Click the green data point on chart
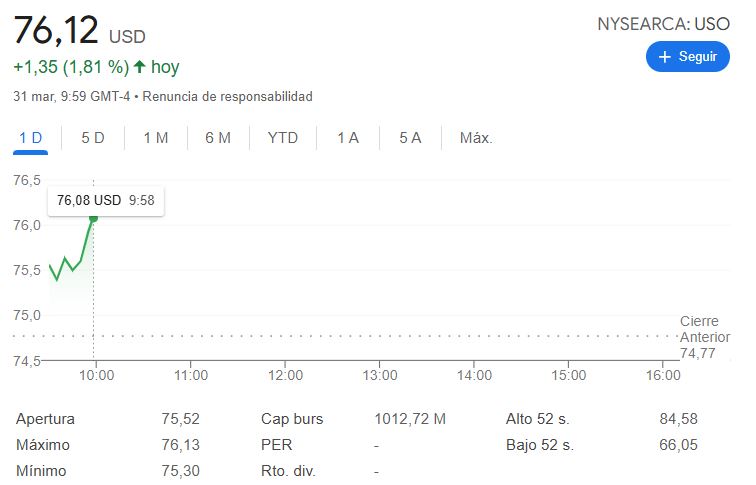This screenshot has height=485, width=756. tap(94, 218)
